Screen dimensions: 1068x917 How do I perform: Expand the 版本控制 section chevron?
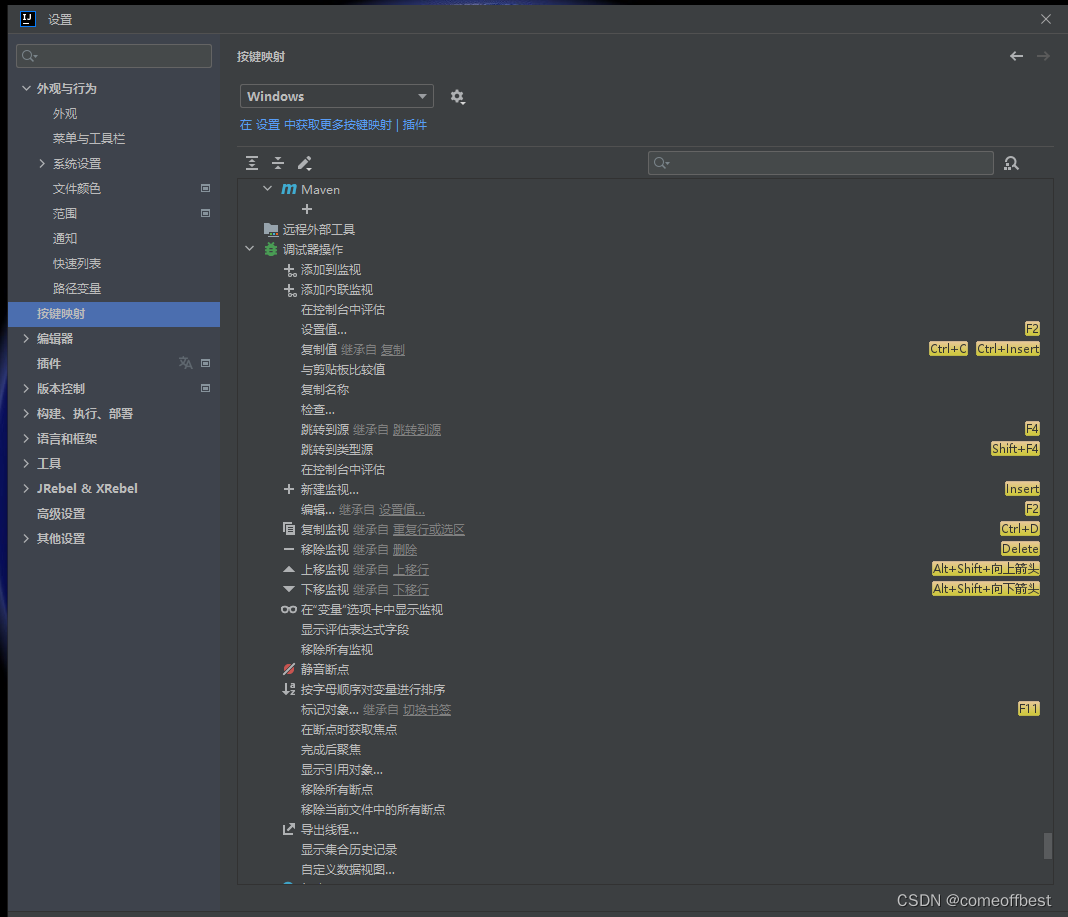pos(26,388)
